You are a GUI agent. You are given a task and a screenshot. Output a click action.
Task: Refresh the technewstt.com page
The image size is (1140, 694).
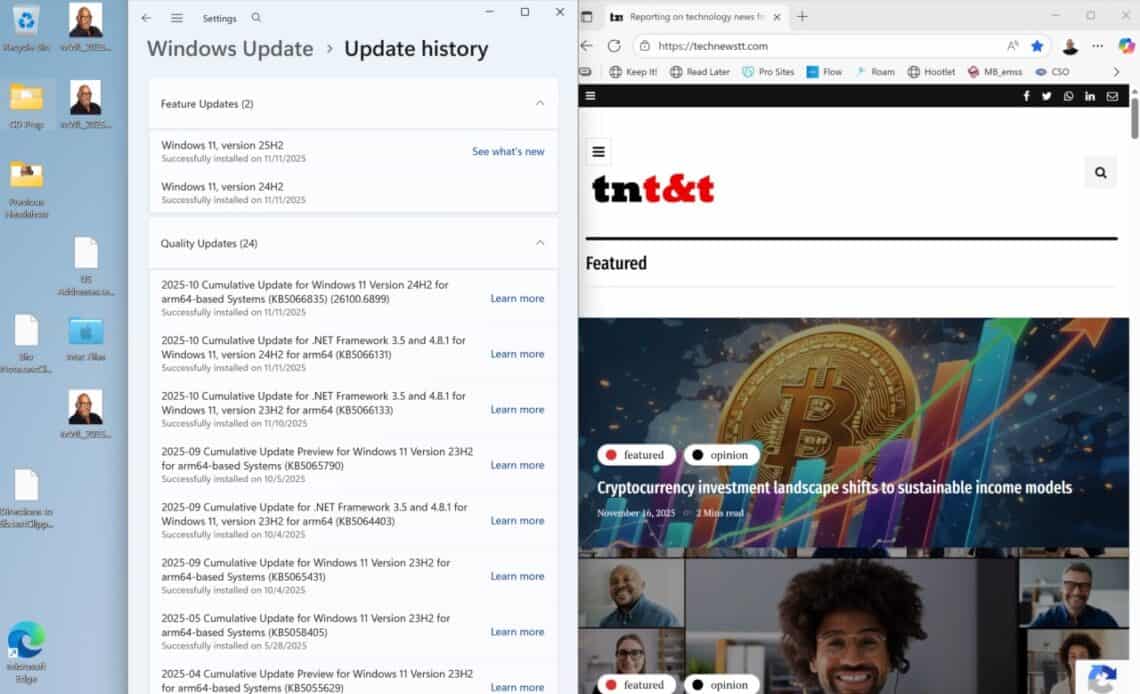614,46
